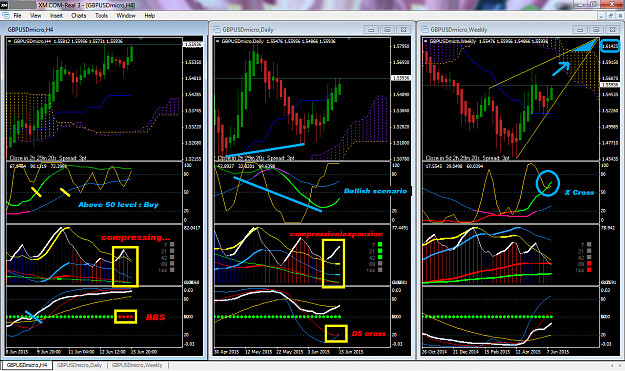625x371 pixels.
Task: Click the '12 May 2015' date on Daily chart
Action: pos(258,352)
